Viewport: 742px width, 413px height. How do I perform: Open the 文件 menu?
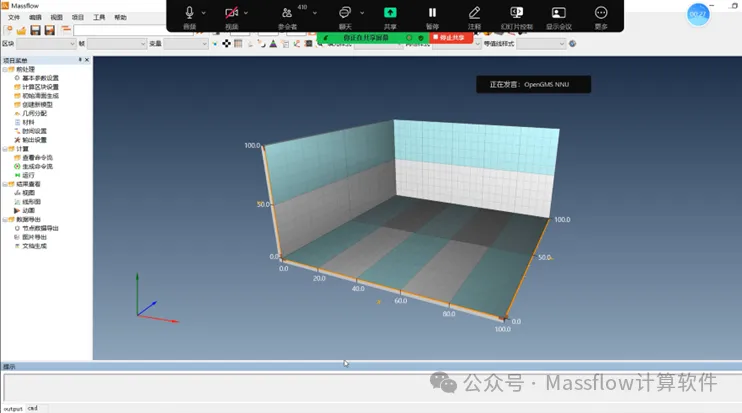coord(14,18)
